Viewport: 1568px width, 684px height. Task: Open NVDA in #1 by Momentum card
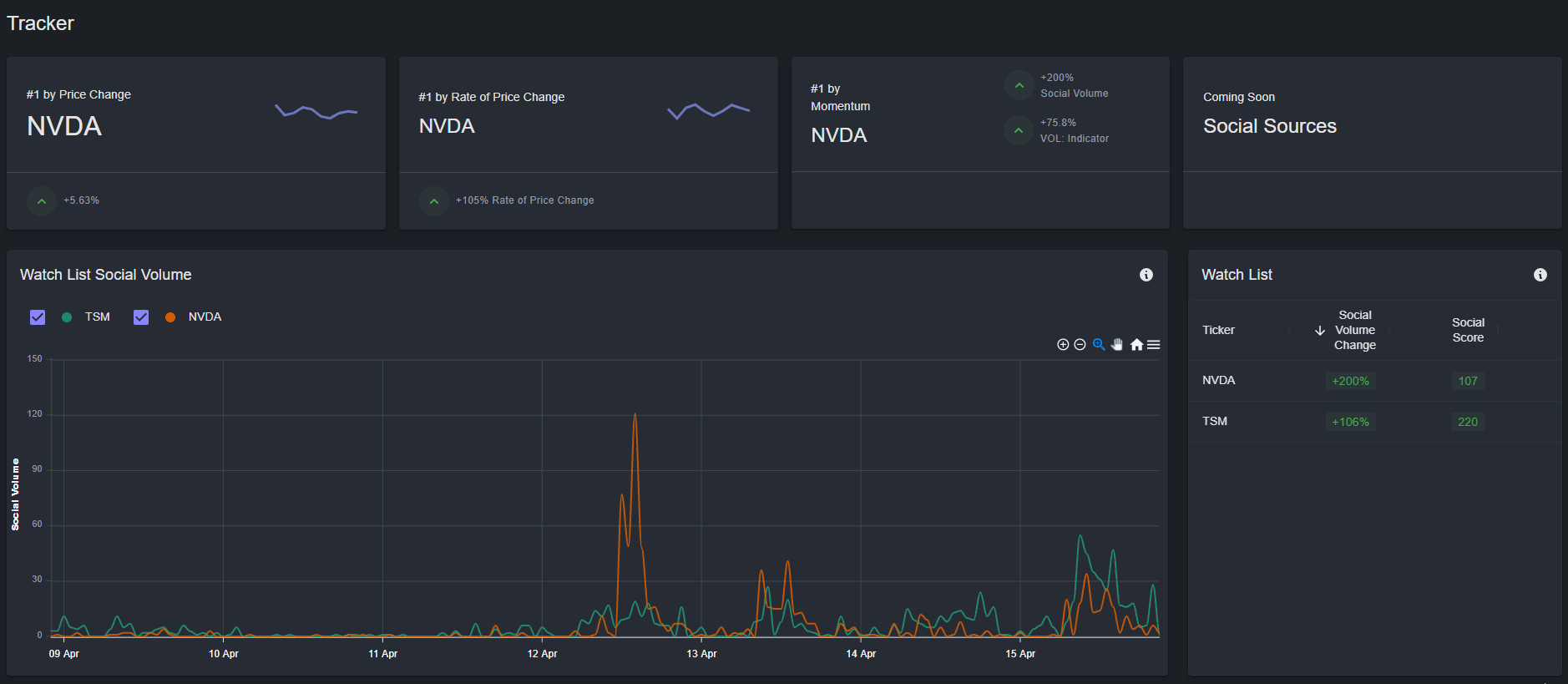tap(839, 135)
